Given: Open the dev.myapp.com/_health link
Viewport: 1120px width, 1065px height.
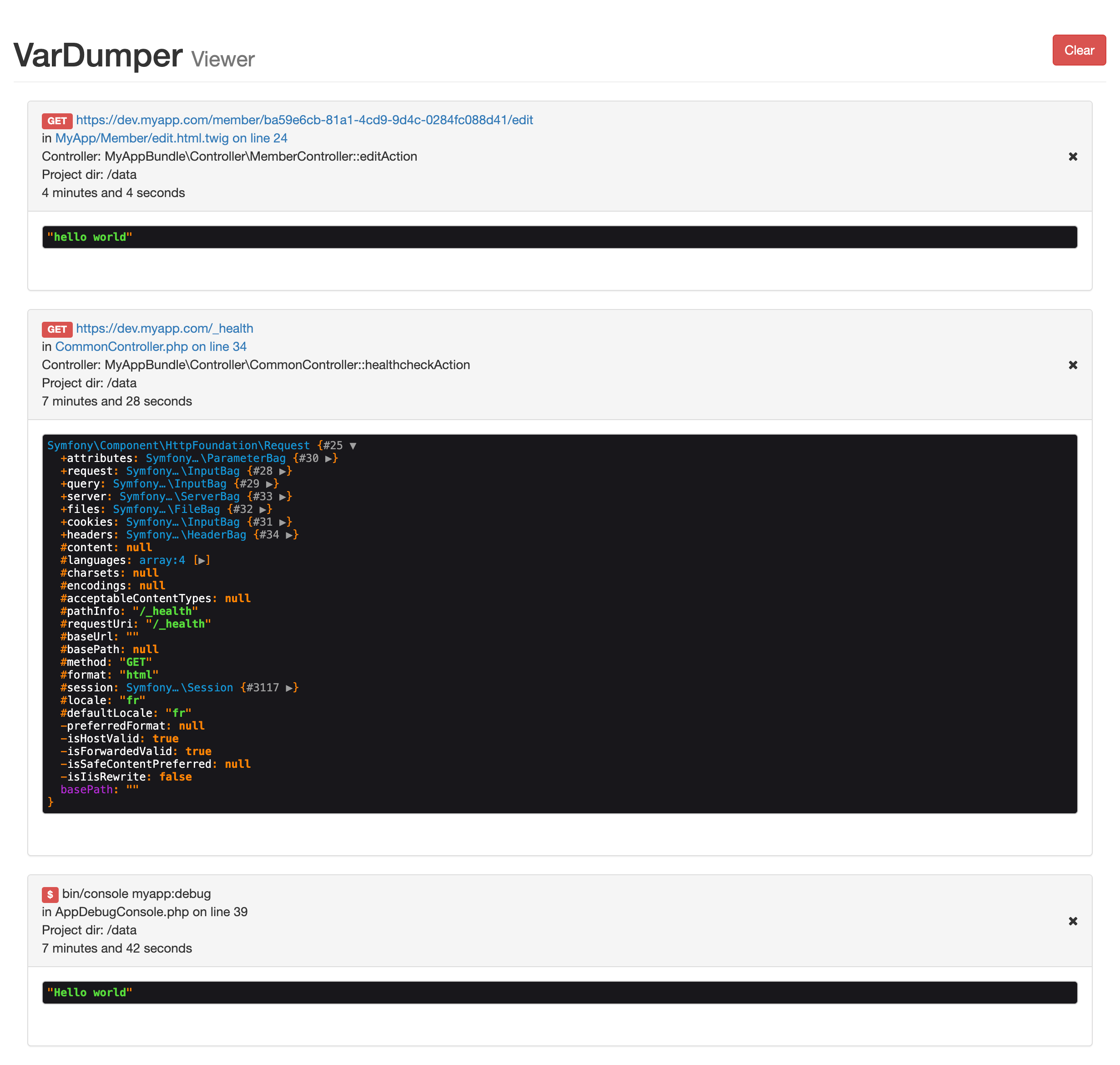Looking at the screenshot, I should click(x=164, y=328).
